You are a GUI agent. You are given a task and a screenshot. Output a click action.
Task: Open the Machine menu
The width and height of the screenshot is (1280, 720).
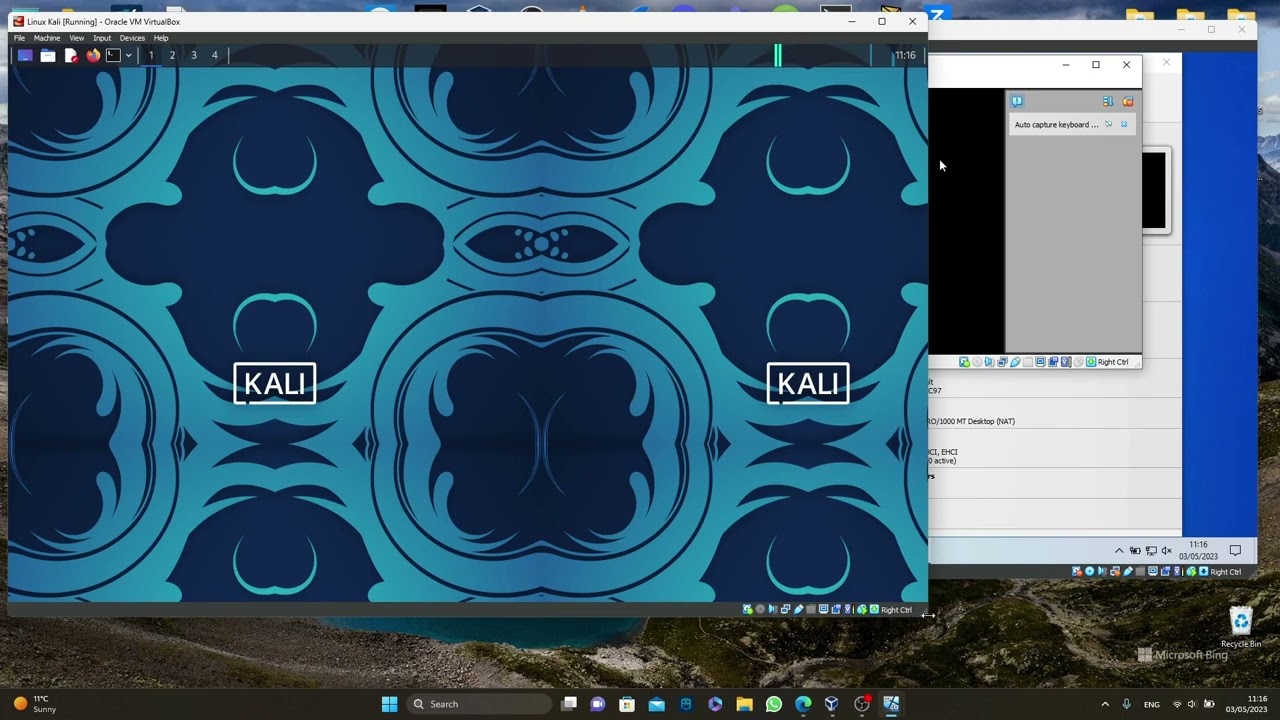[x=47, y=38]
